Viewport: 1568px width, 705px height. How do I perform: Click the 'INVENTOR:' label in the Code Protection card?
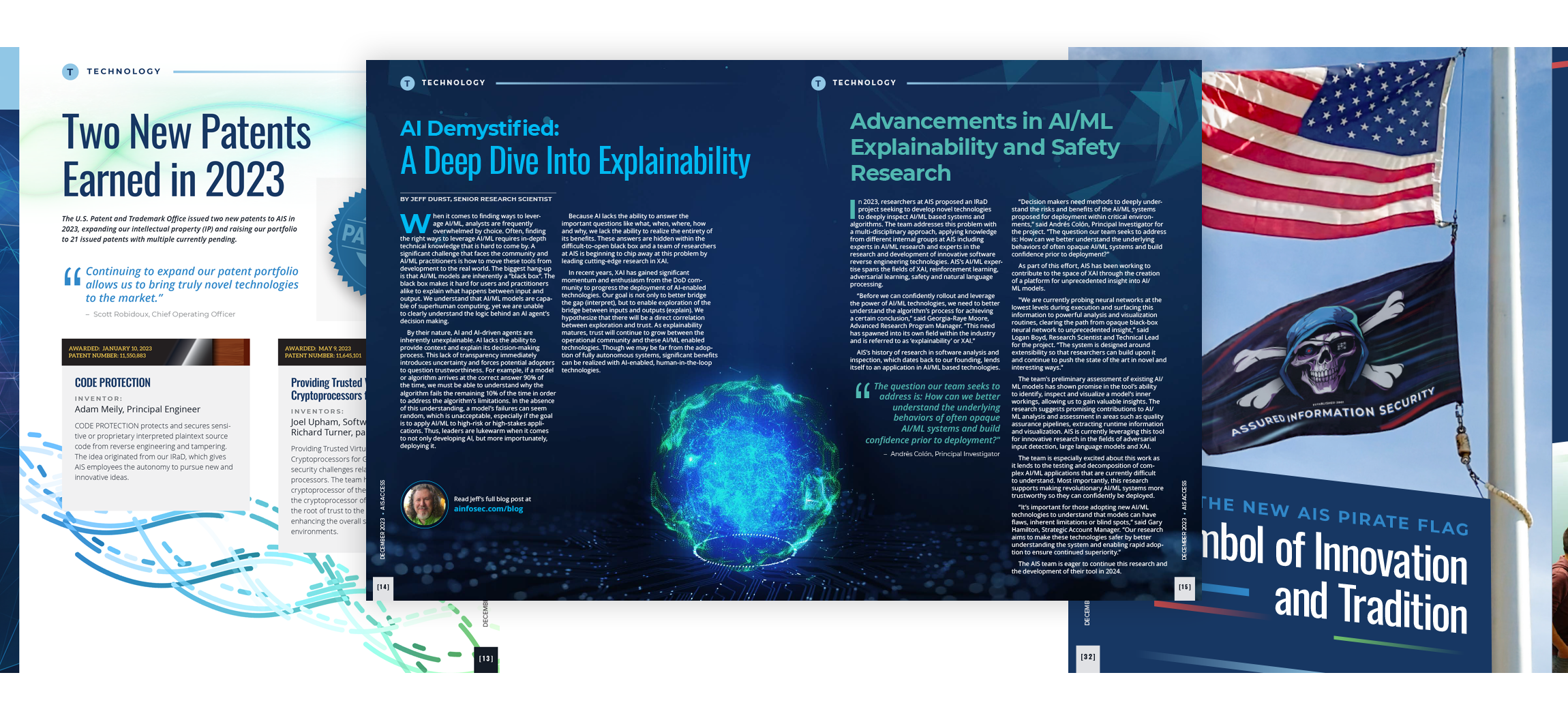pyautogui.click(x=98, y=399)
